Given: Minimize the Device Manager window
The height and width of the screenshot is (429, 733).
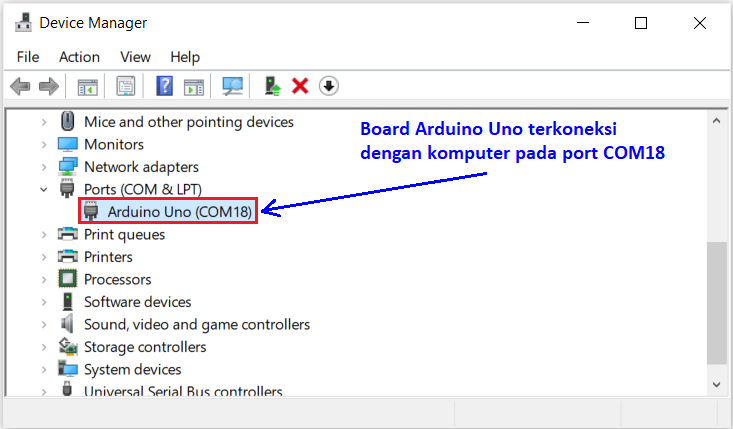Looking at the screenshot, I should (583, 22).
